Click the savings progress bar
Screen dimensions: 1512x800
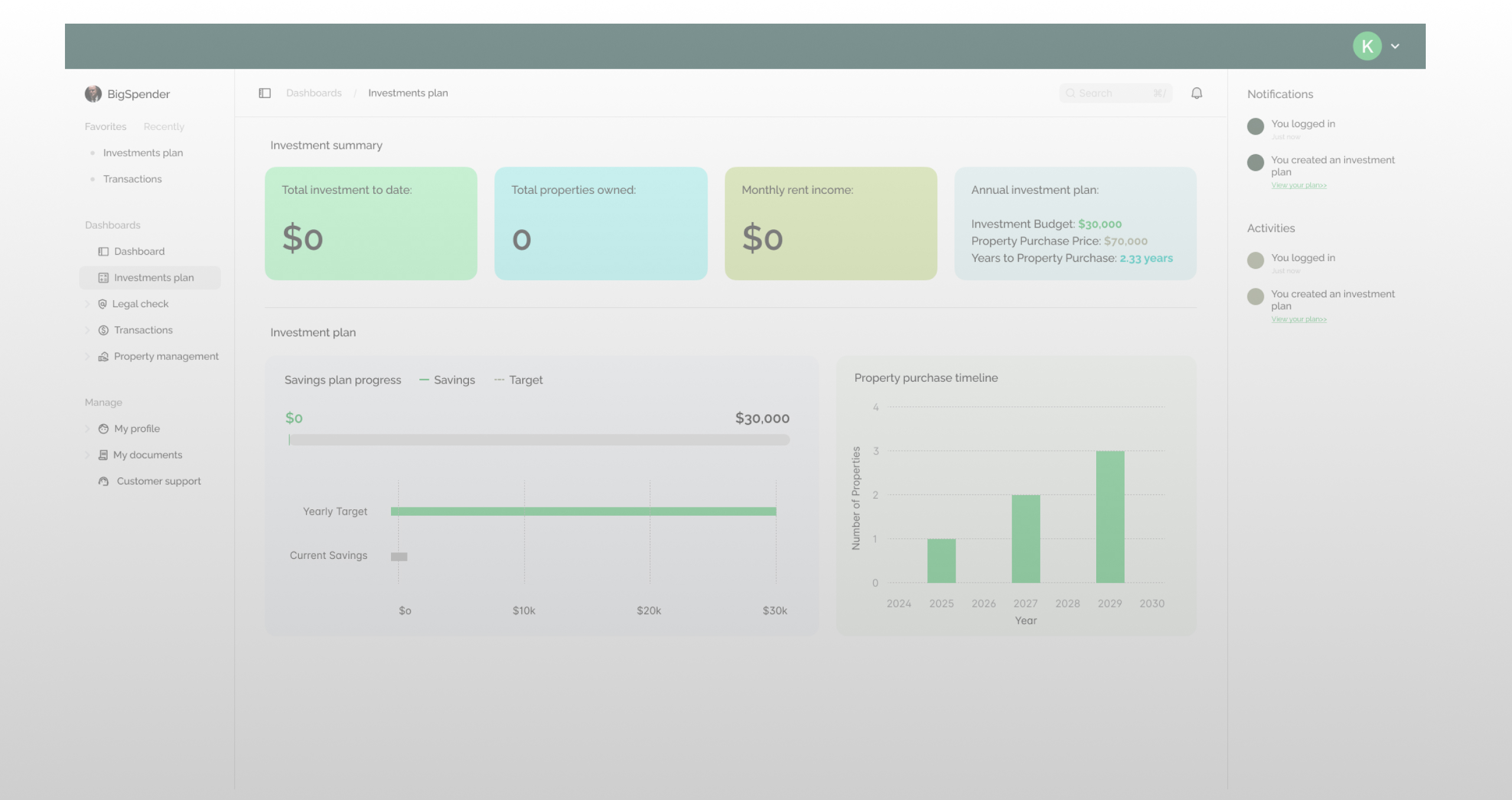(x=539, y=440)
